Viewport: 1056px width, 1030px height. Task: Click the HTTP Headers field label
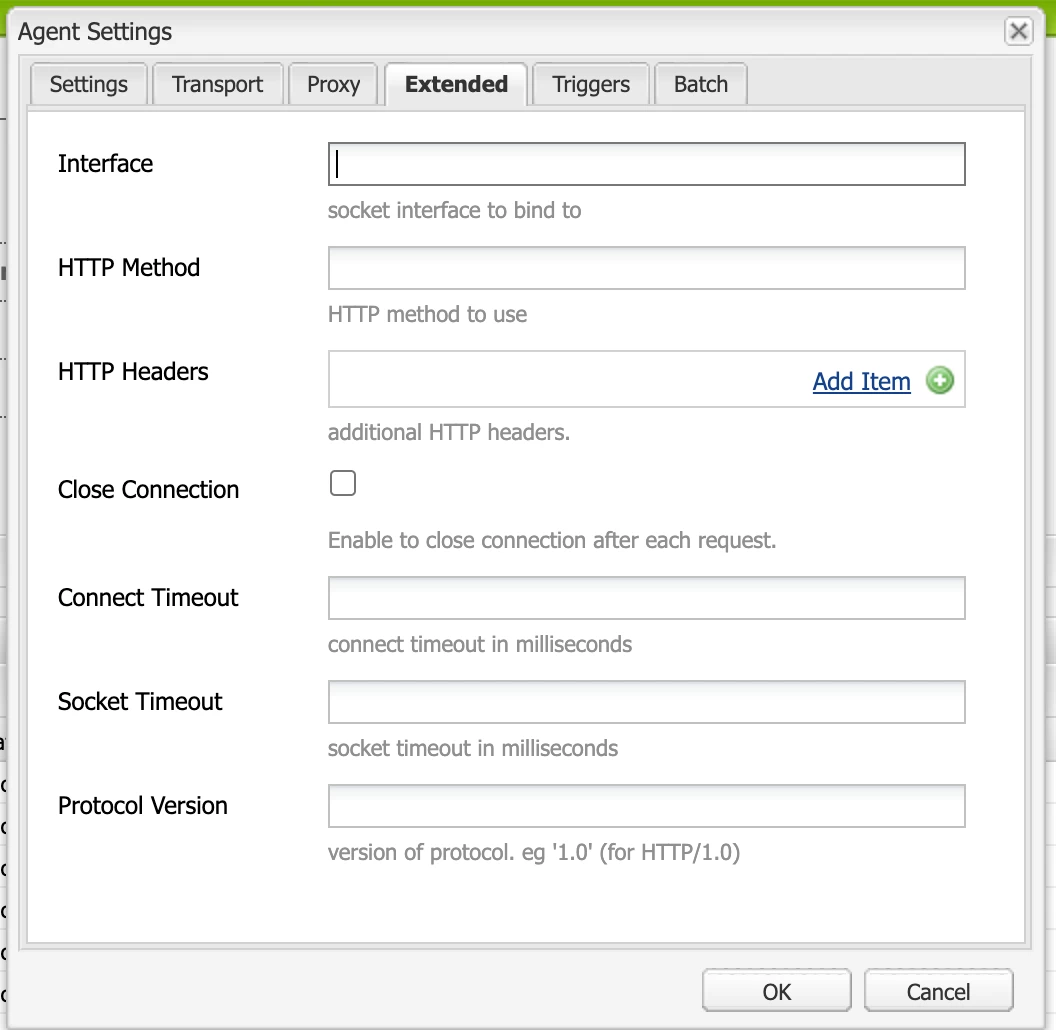pos(133,372)
